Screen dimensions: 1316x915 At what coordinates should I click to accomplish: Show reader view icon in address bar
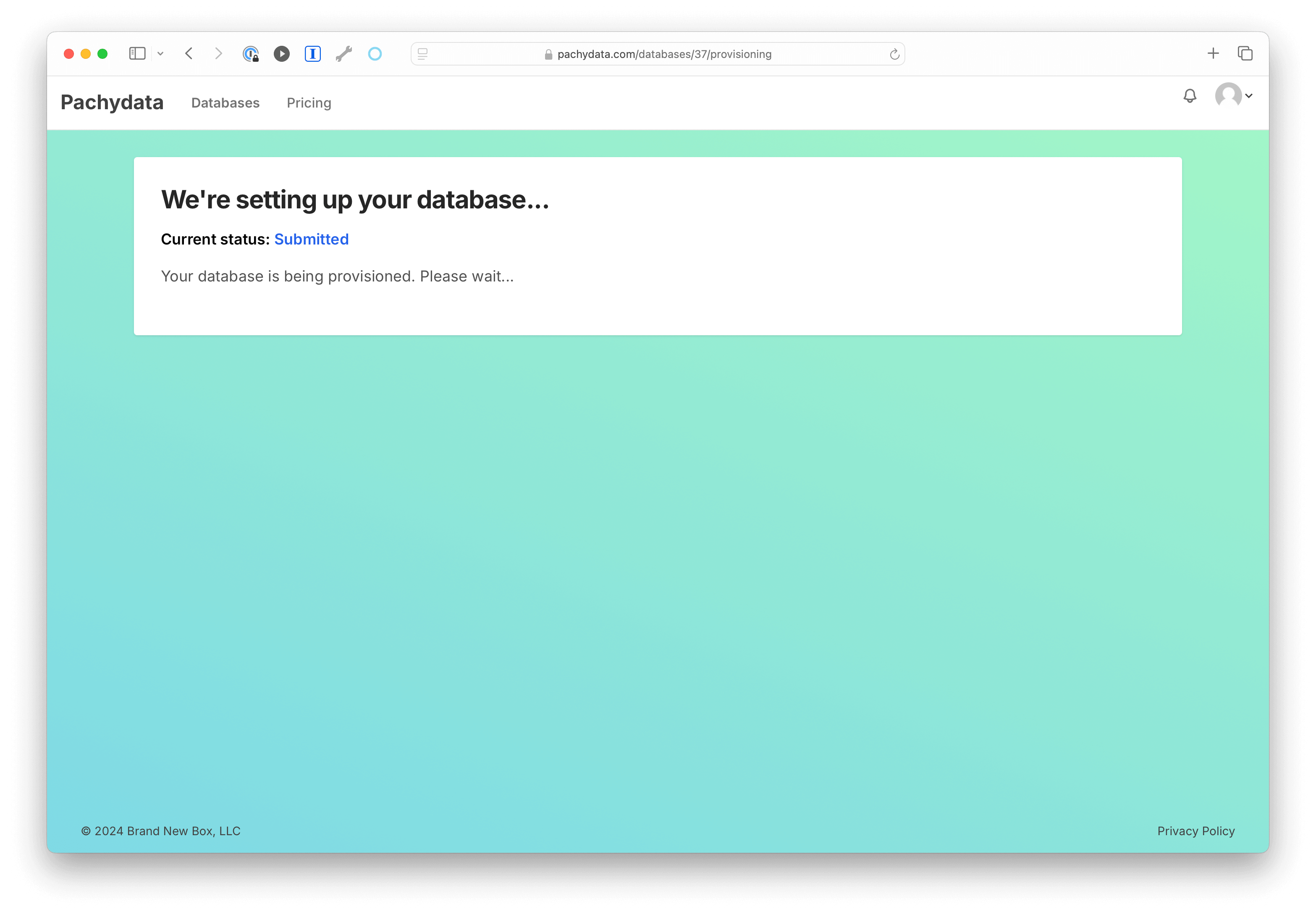[423, 54]
